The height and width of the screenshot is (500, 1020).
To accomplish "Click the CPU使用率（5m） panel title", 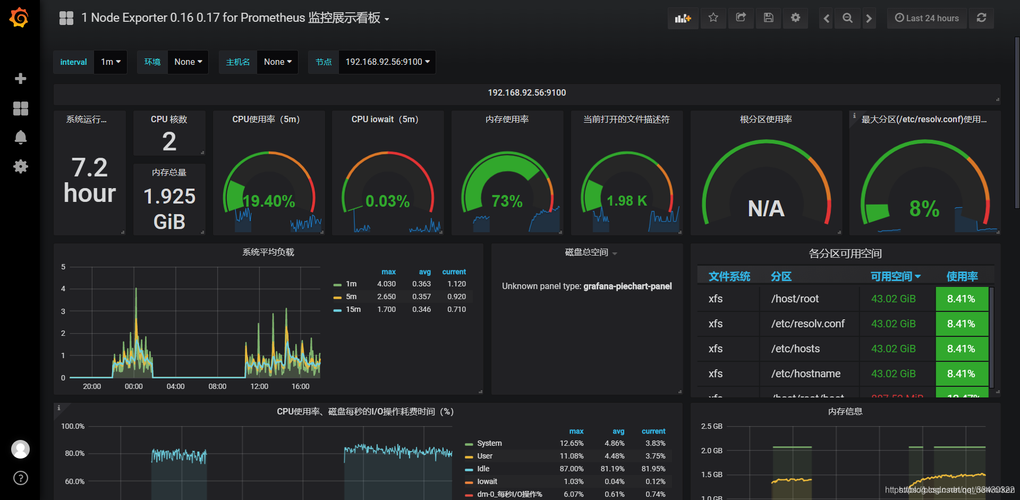I will click(x=266, y=120).
